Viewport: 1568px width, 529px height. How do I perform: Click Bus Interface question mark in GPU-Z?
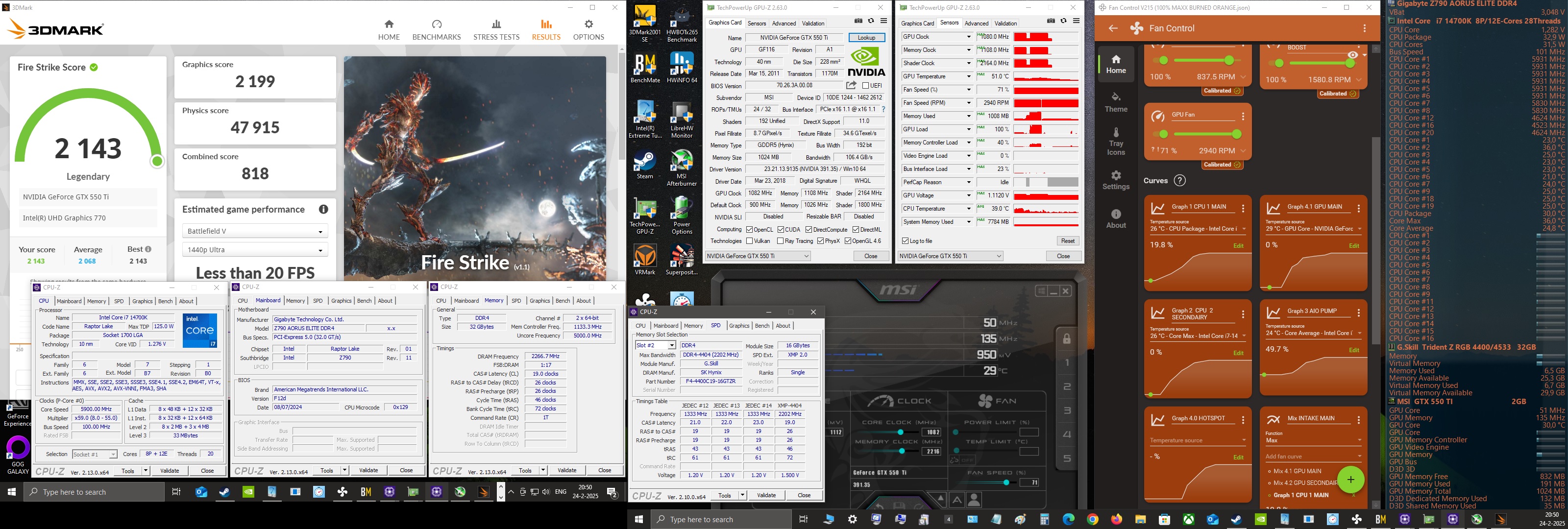pyautogui.click(x=883, y=110)
